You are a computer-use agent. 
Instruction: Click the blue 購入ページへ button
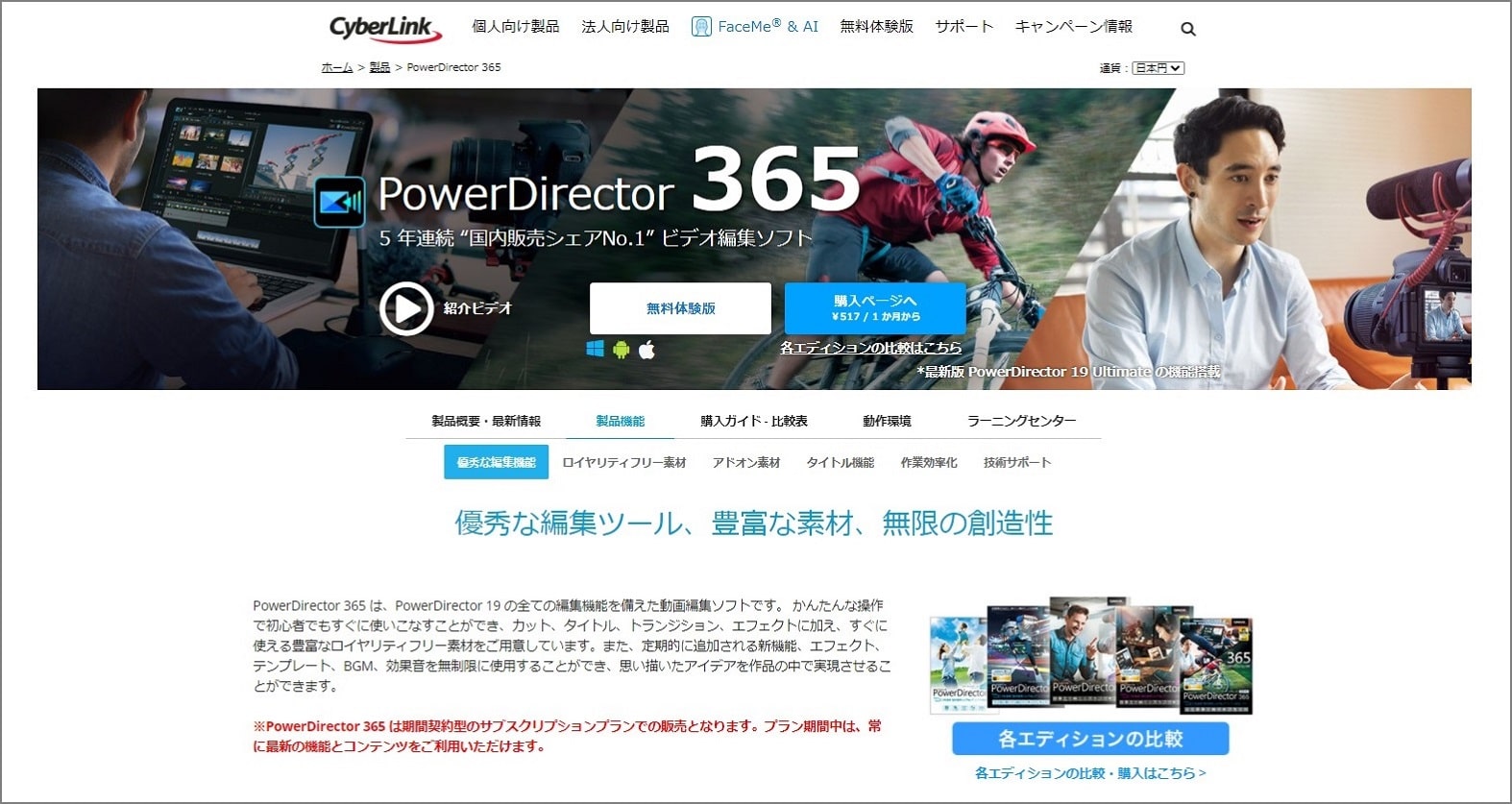tap(875, 308)
